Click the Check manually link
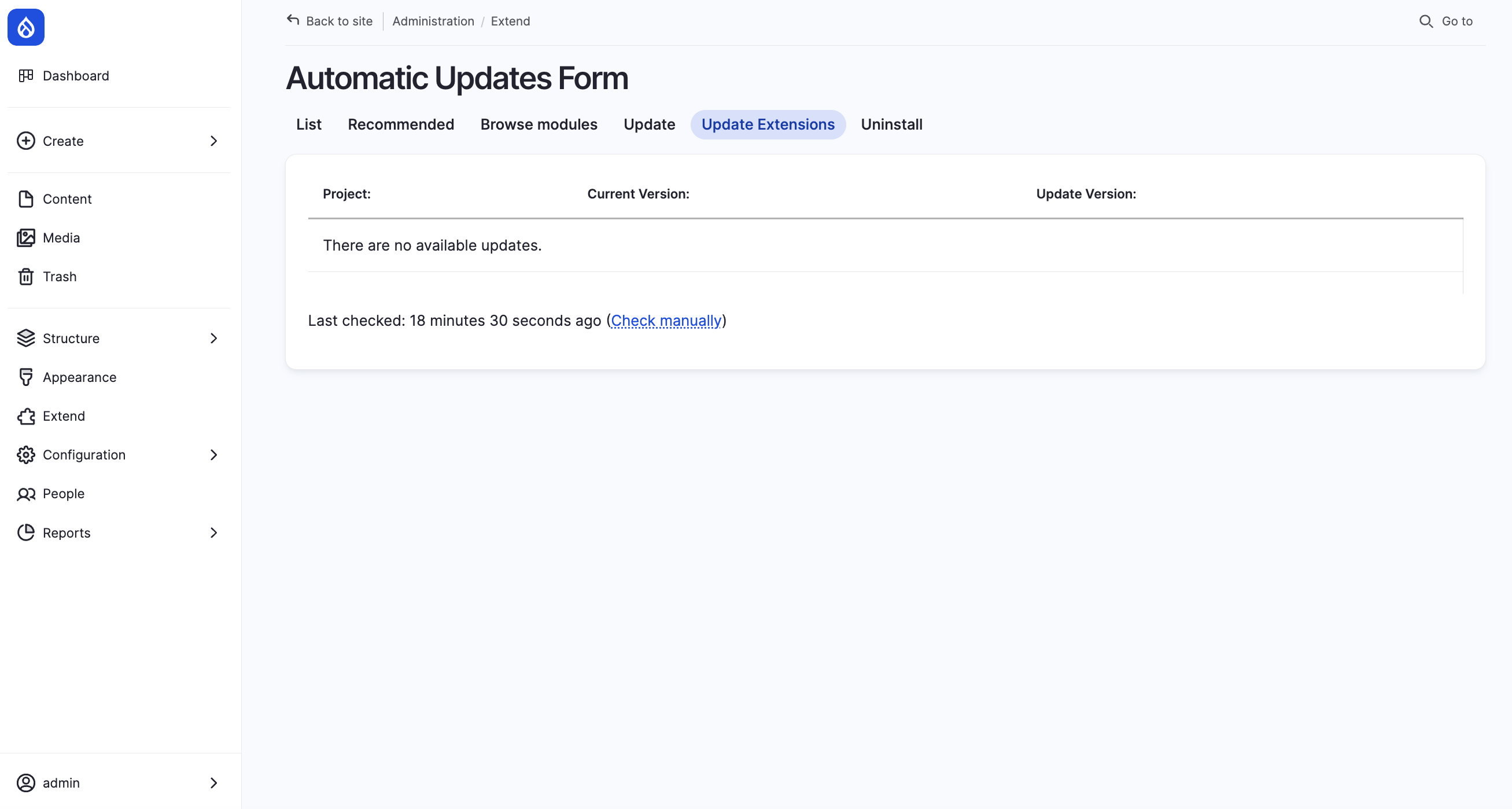Screen dimensions: 1512x809 tap(666, 320)
